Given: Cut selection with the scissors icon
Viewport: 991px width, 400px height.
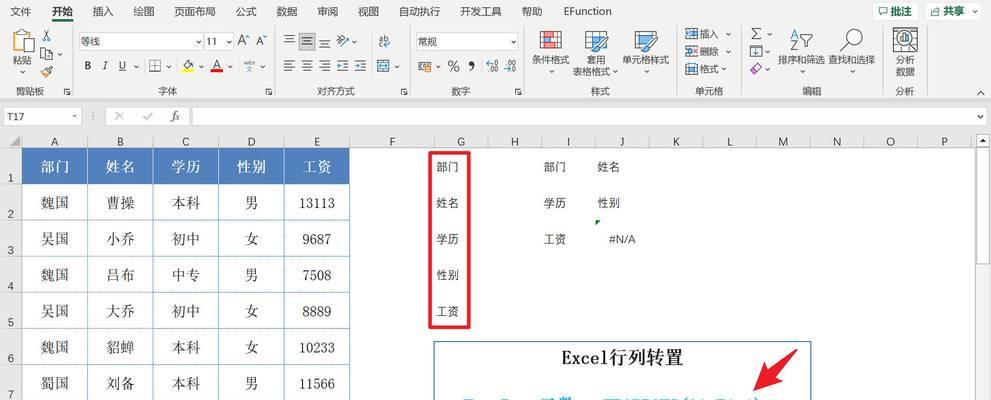Looking at the screenshot, I should pos(47,36).
